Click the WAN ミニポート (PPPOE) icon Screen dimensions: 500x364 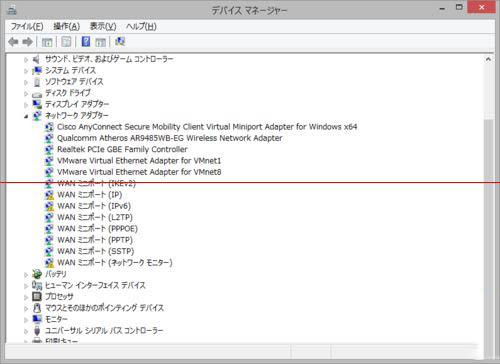49,229
